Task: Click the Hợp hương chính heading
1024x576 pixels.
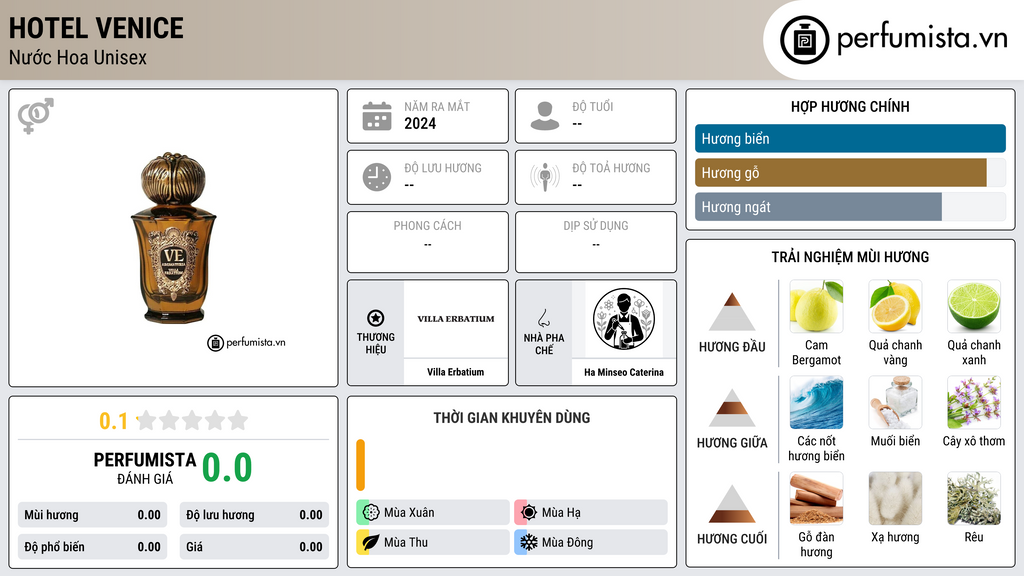Action: [850, 106]
